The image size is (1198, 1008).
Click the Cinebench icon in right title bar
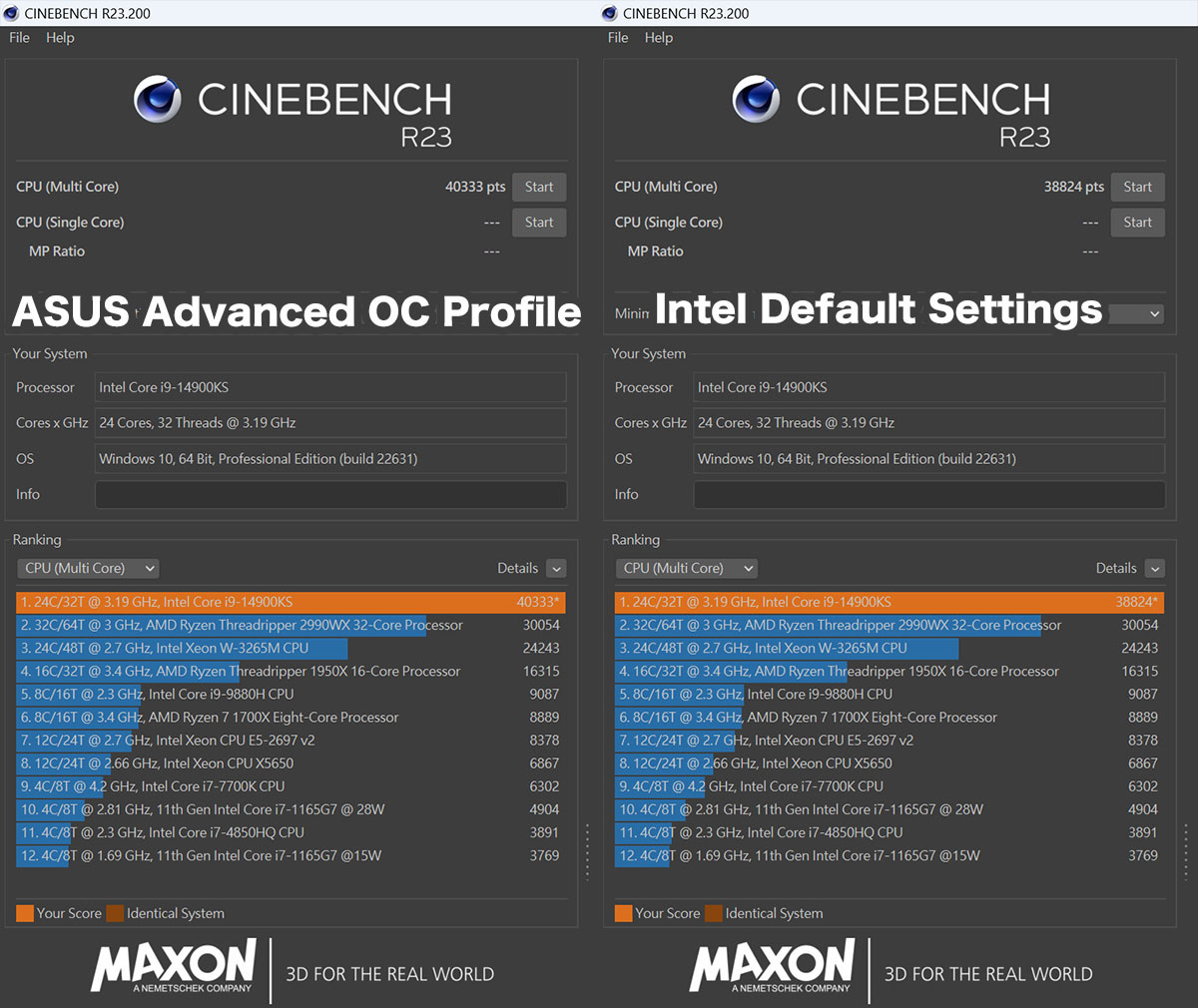tap(610, 13)
